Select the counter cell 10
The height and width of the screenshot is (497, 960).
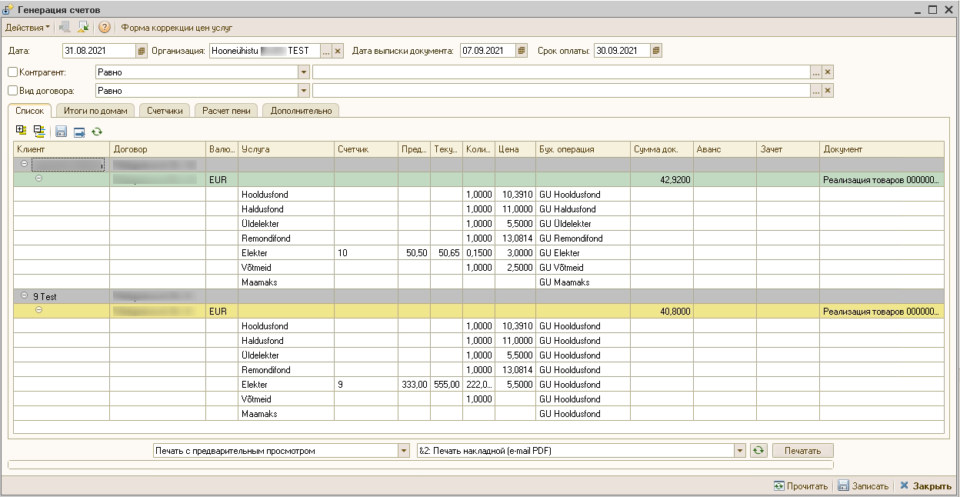click(366, 253)
